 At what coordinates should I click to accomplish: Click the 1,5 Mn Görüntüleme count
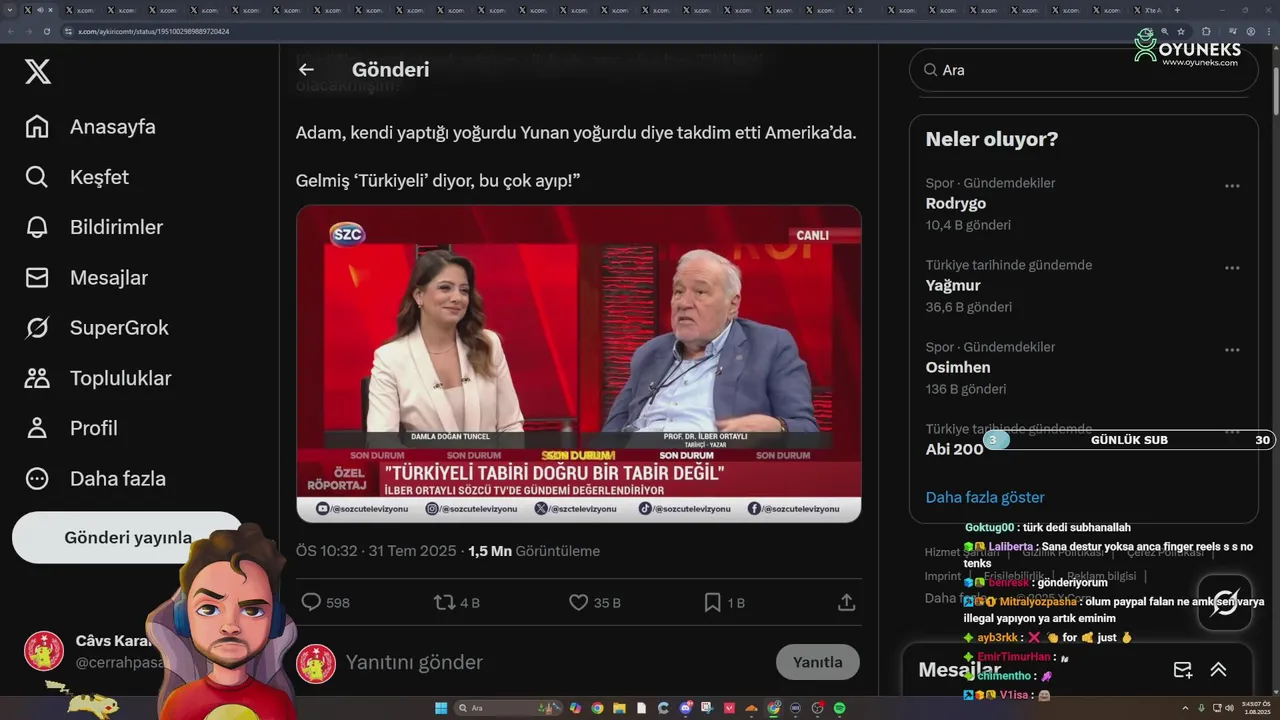point(534,551)
